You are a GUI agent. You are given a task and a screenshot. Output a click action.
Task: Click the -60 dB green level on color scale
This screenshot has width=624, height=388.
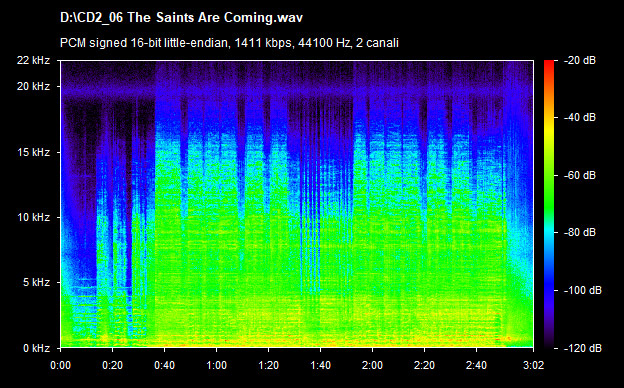click(549, 175)
